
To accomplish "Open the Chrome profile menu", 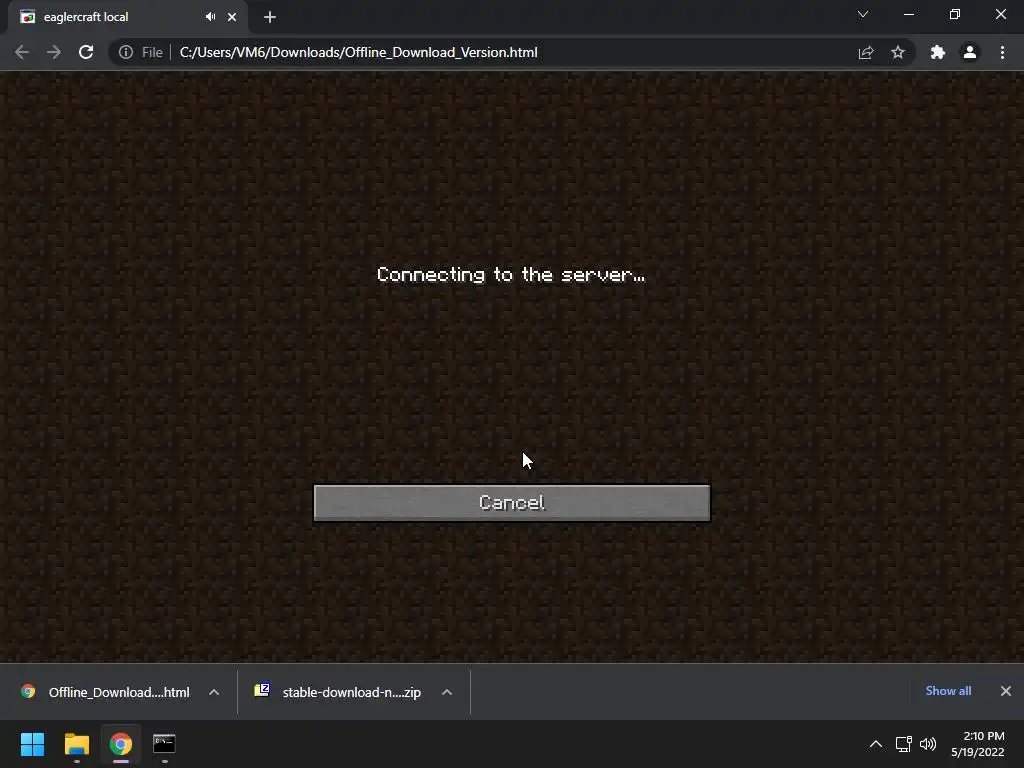I will coord(970,52).
